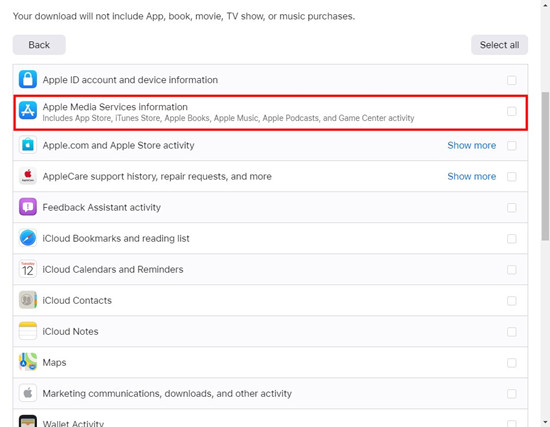Click 'Includes App Store, iTunes Store' description
Viewport: 550px width, 427px height.
228,118
